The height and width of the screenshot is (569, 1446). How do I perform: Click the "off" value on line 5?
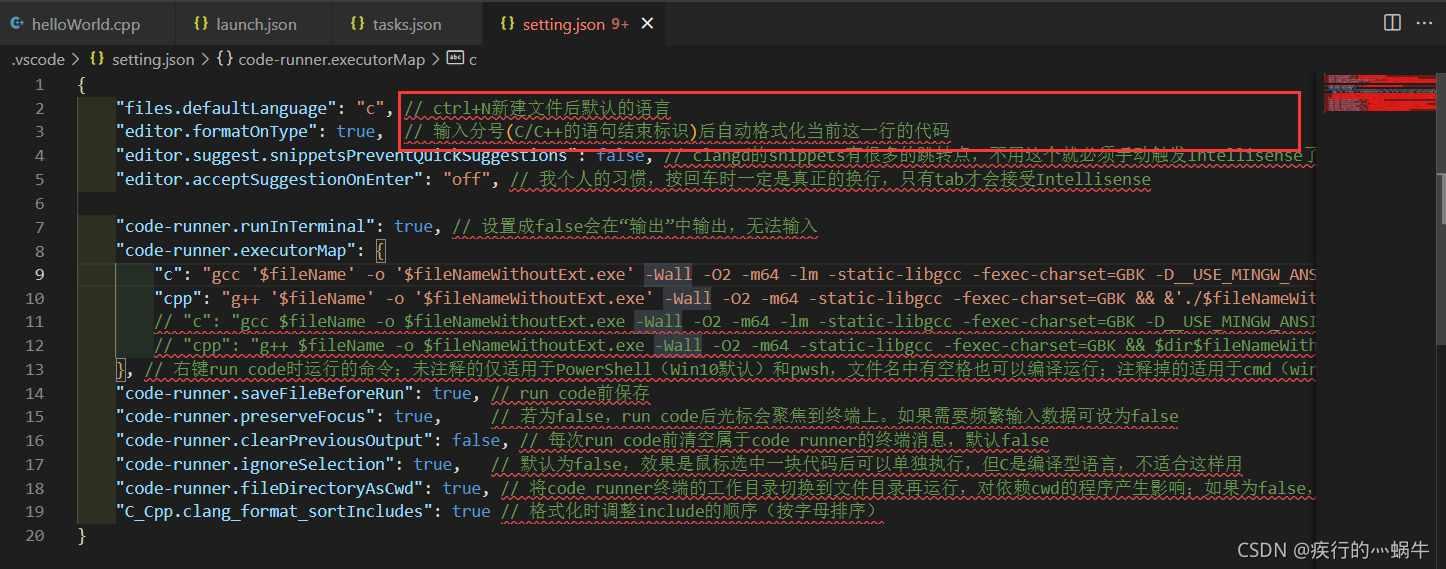coord(467,179)
